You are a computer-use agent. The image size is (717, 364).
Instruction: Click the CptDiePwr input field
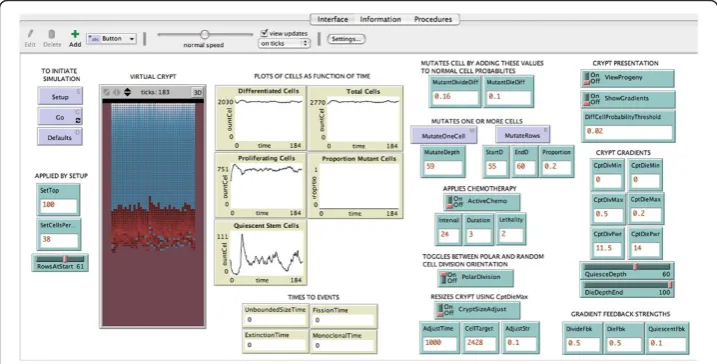click(x=645, y=249)
